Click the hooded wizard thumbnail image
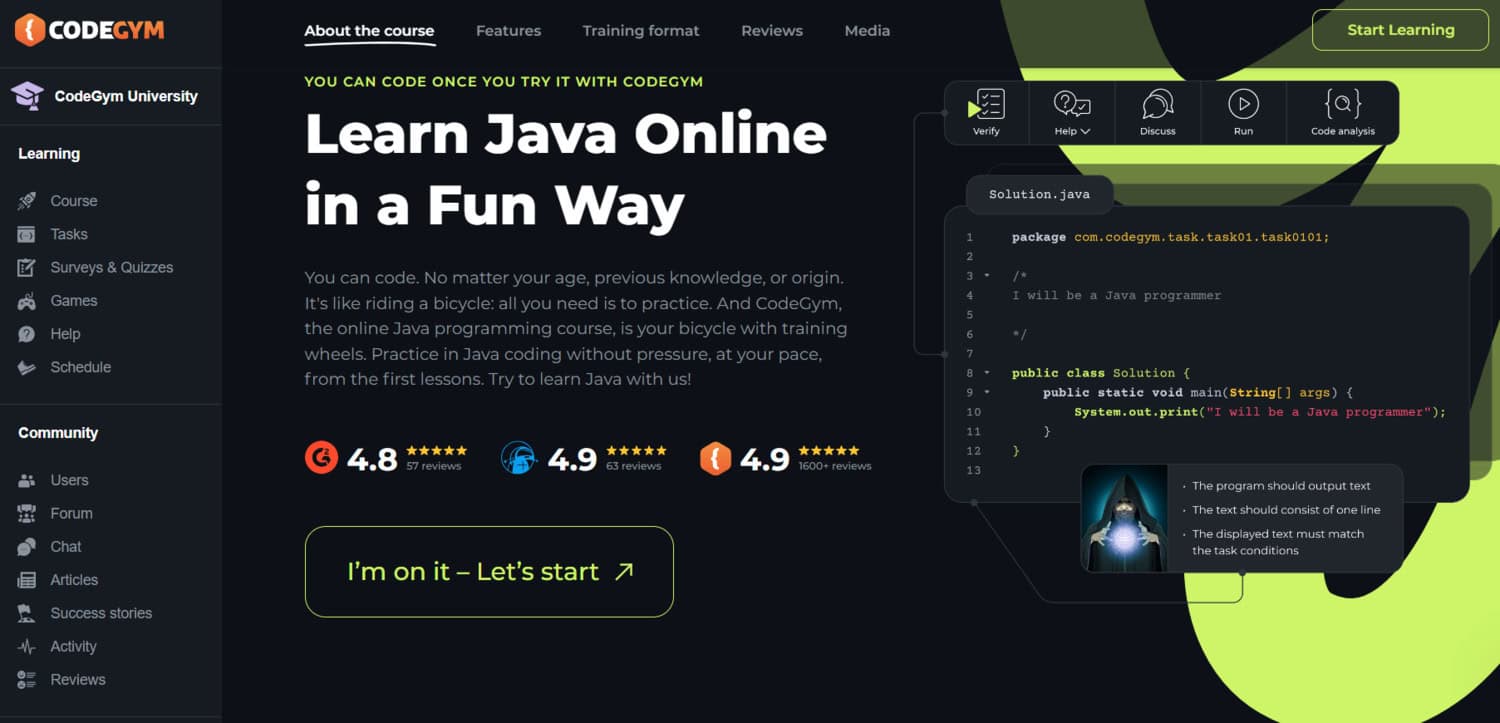Image resolution: width=1500 pixels, height=723 pixels. (x=1125, y=518)
